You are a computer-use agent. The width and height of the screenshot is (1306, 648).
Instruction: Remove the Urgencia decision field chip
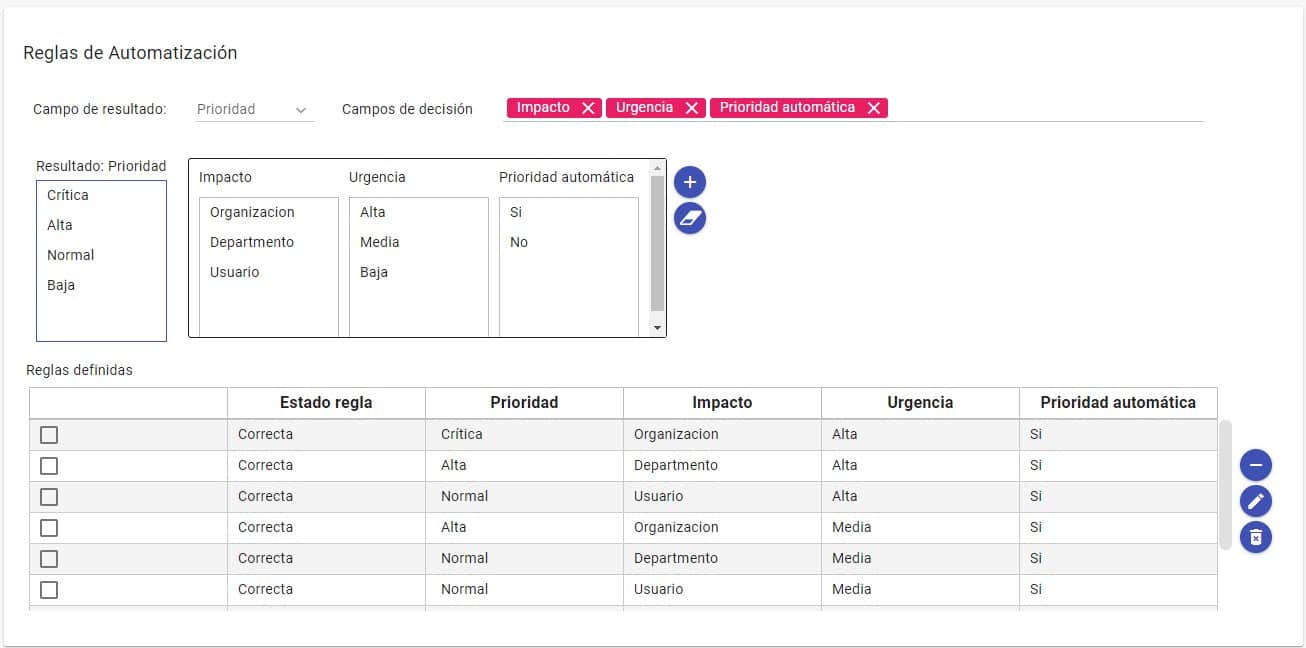click(691, 108)
